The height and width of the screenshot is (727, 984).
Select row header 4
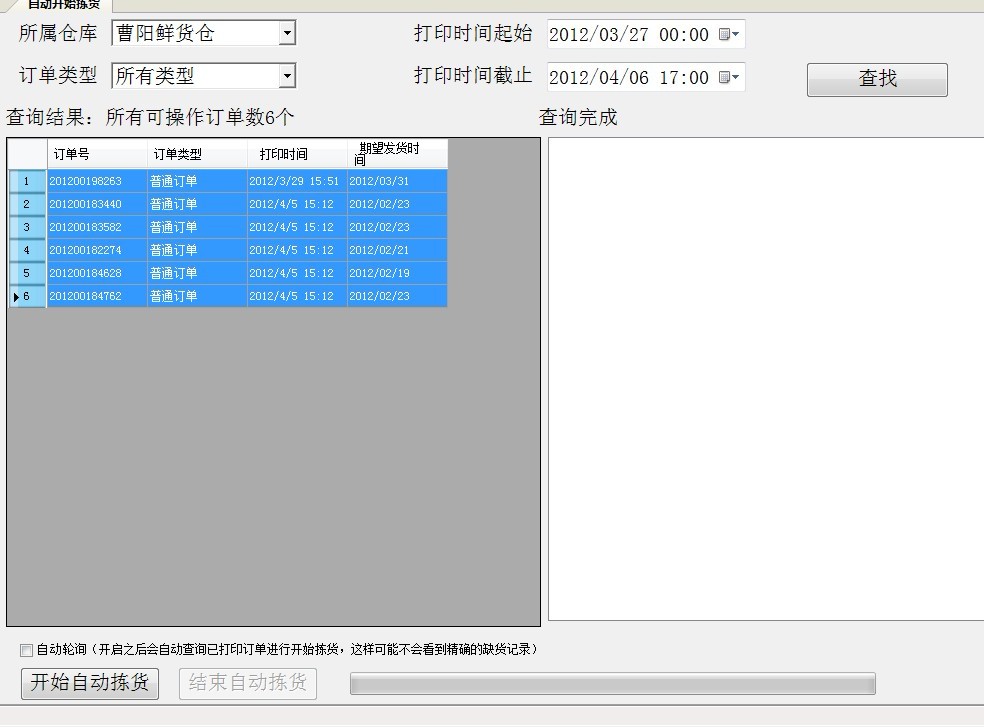[x=28, y=250]
